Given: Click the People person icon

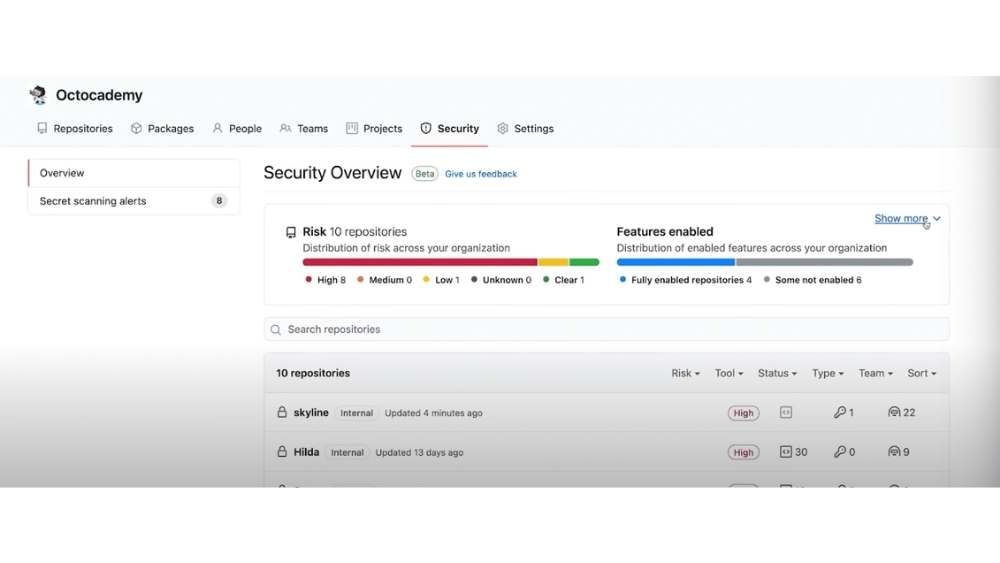Looking at the screenshot, I should pos(217,128).
